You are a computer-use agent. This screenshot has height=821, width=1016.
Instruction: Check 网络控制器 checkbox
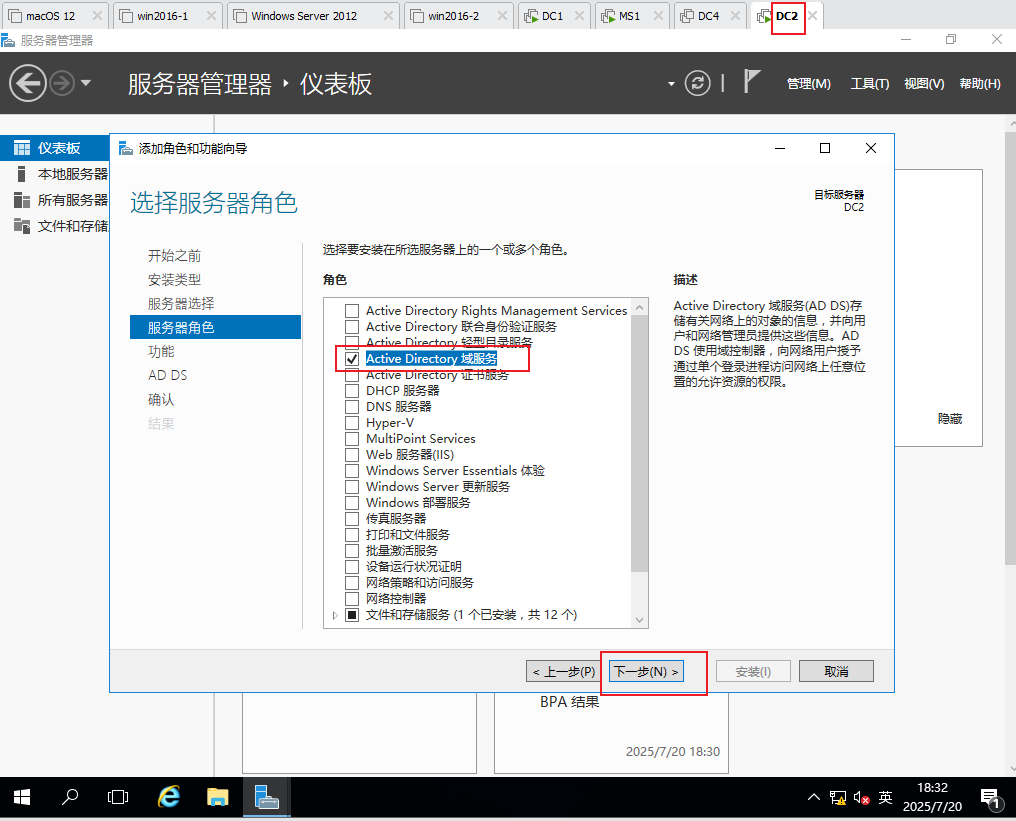tap(352, 598)
